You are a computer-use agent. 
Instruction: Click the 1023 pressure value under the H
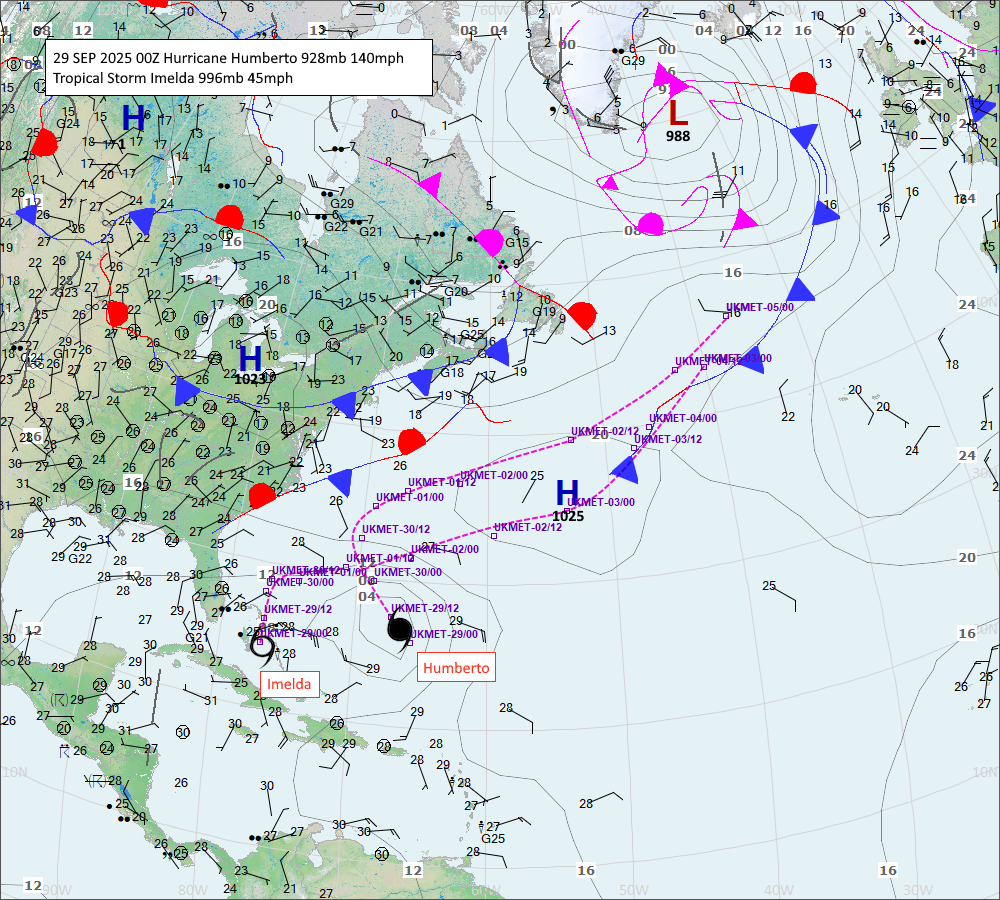(250, 379)
